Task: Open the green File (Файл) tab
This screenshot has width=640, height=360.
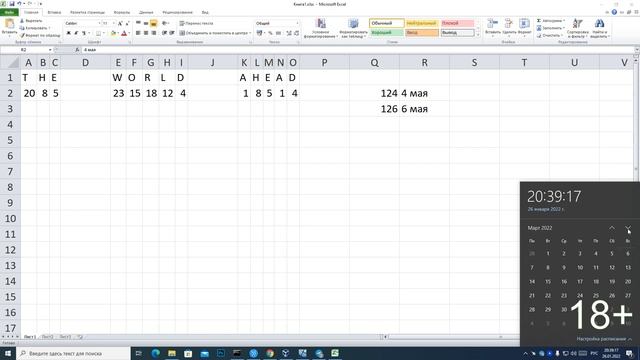Action: click(x=9, y=12)
